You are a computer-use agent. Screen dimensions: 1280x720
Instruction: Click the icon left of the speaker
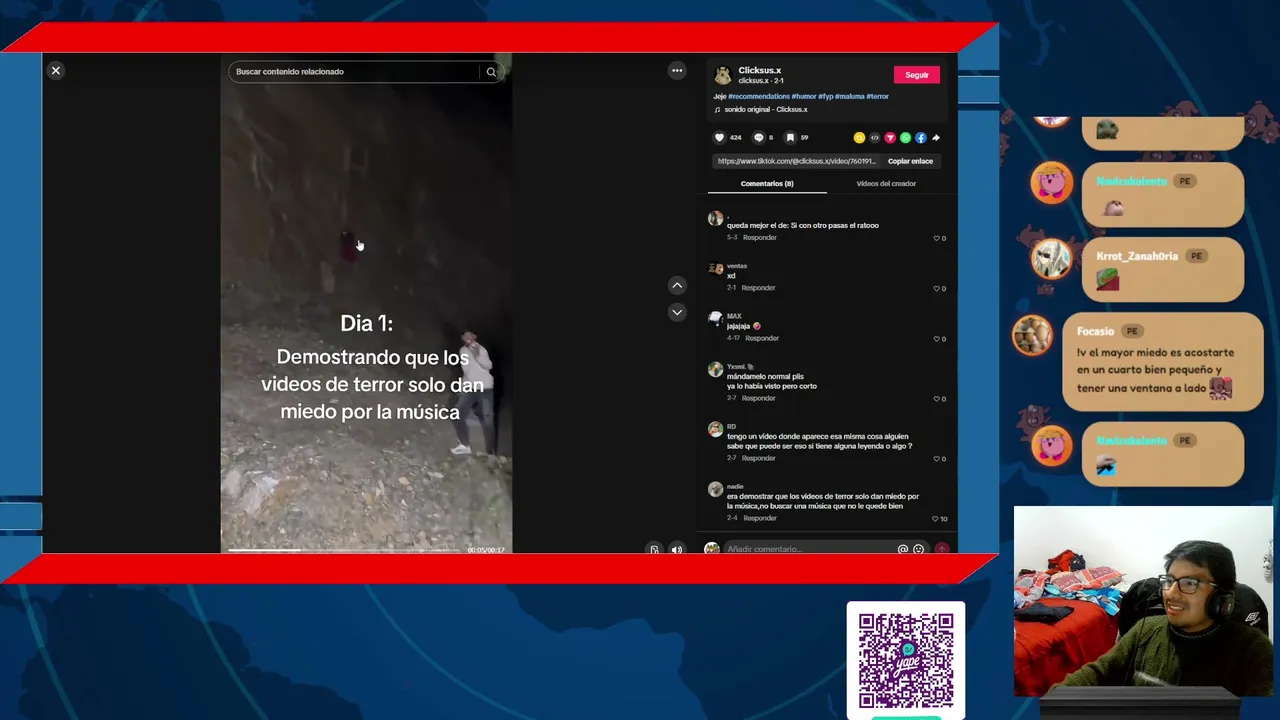(655, 549)
